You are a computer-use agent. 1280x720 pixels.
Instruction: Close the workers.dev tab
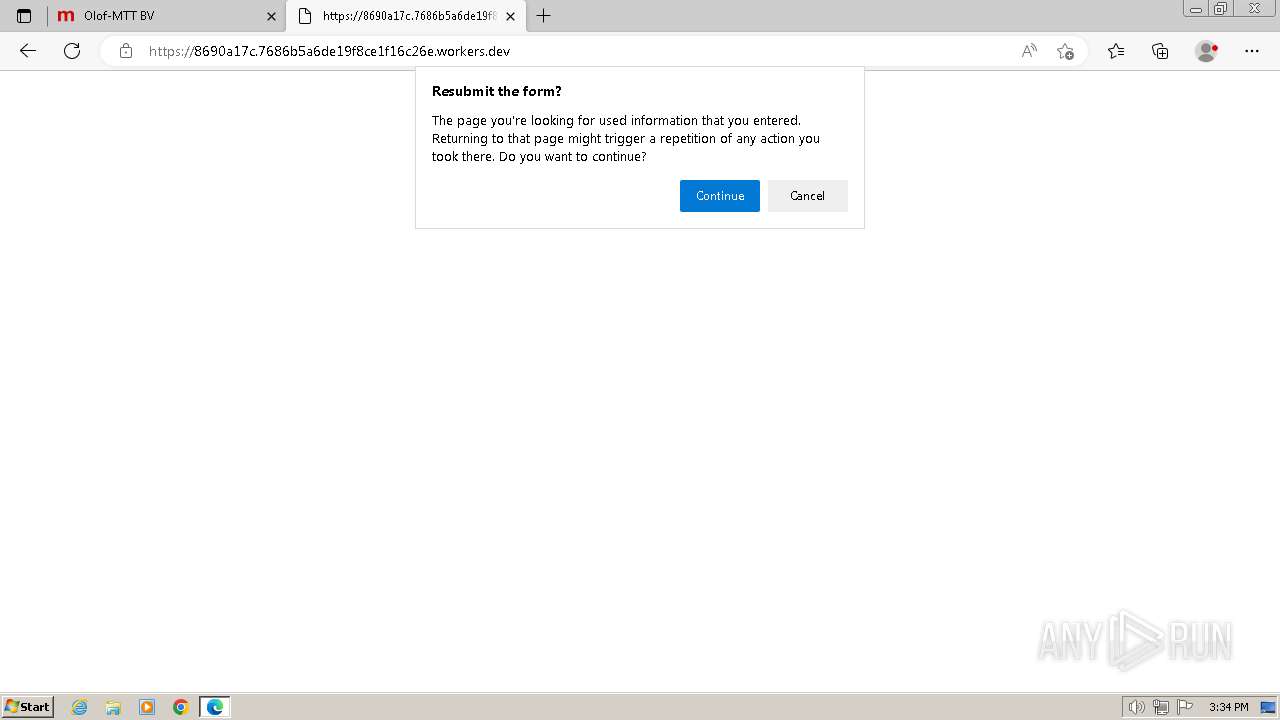[x=510, y=16]
